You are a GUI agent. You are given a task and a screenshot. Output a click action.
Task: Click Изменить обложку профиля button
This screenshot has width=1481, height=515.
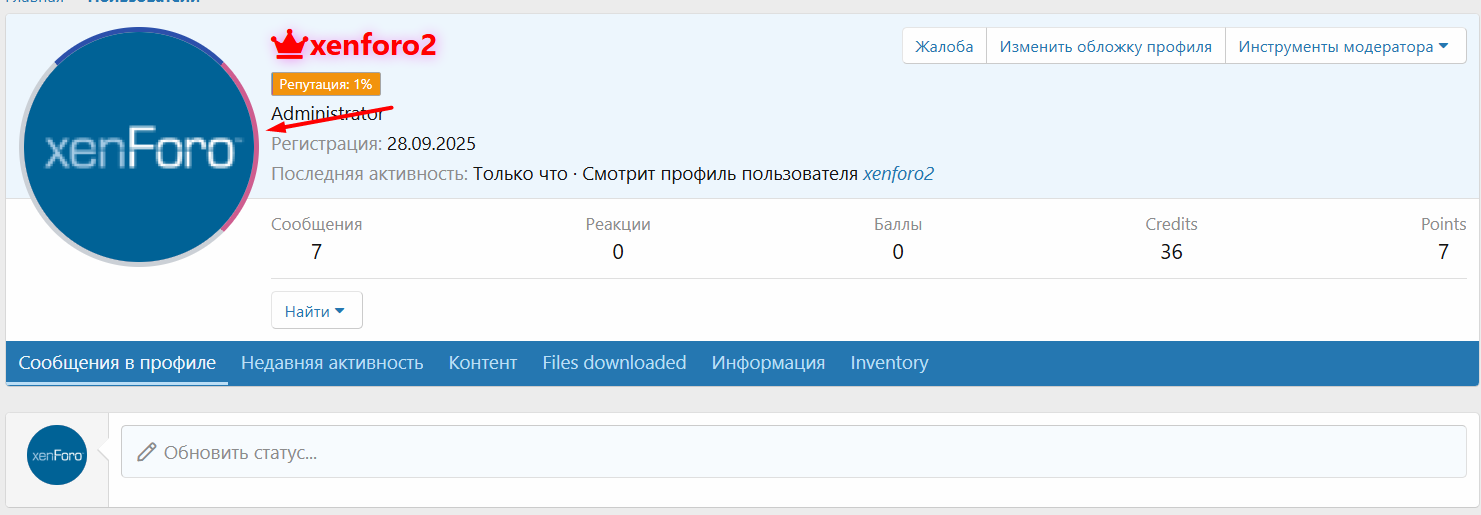click(x=1105, y=46)
